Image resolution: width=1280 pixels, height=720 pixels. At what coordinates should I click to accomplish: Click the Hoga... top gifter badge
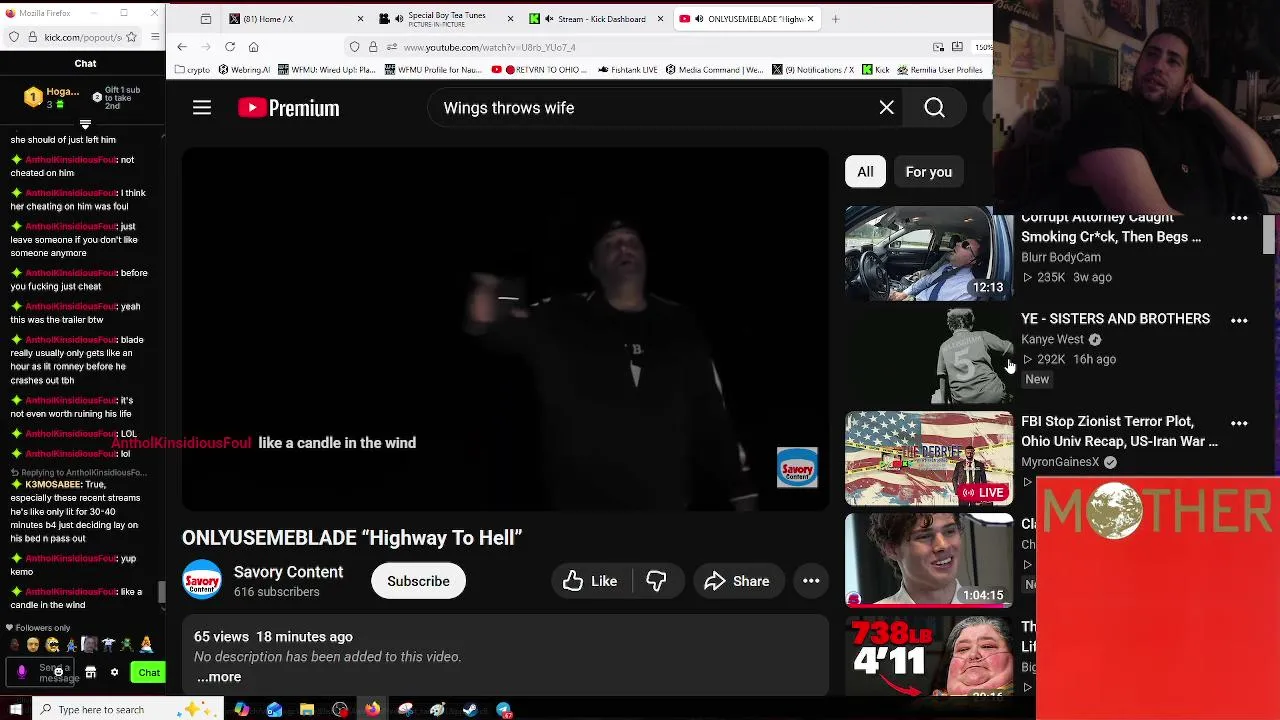[x=52, y=97]
